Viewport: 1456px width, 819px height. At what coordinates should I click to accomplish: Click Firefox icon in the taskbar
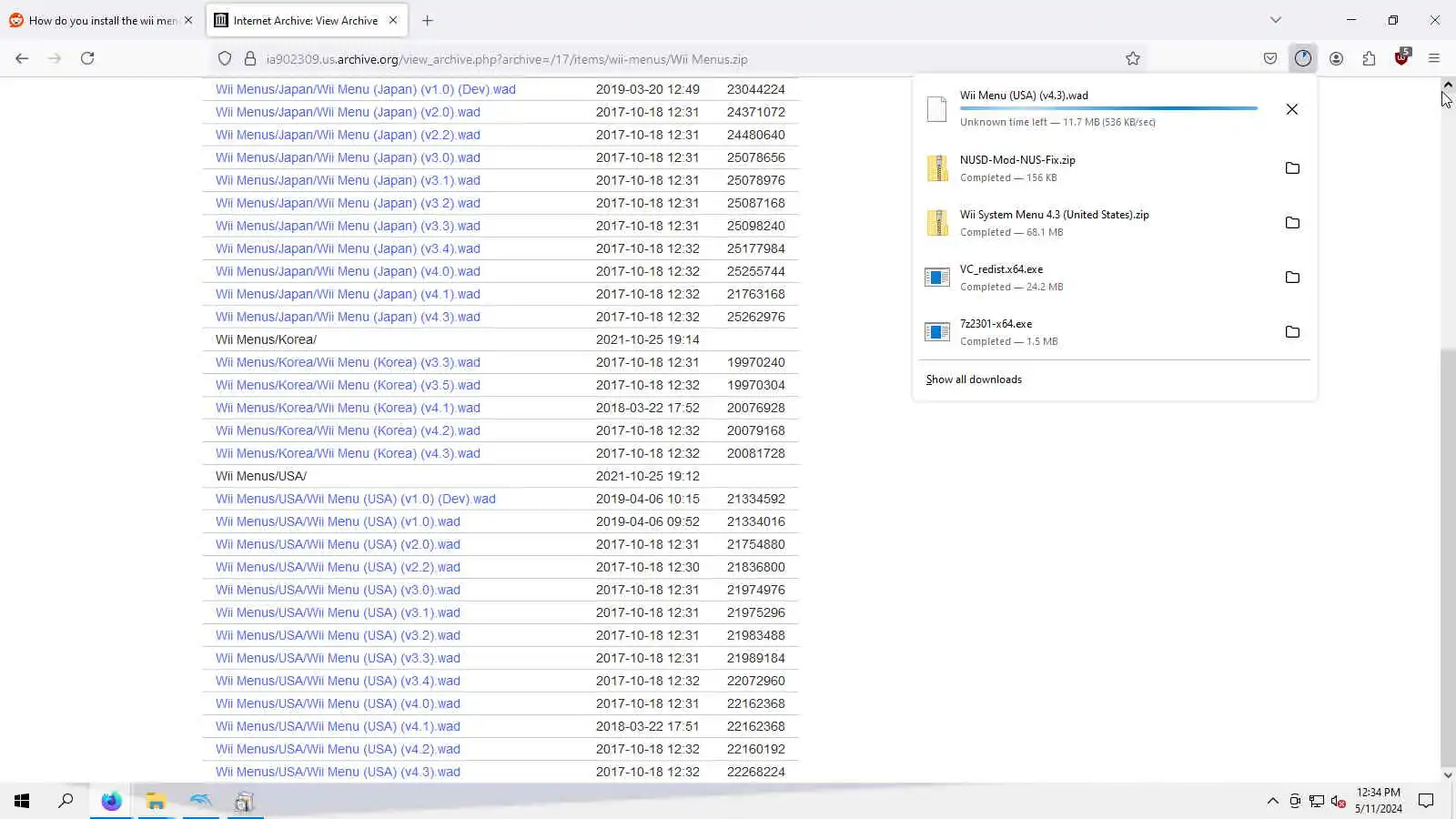point(111,801)
